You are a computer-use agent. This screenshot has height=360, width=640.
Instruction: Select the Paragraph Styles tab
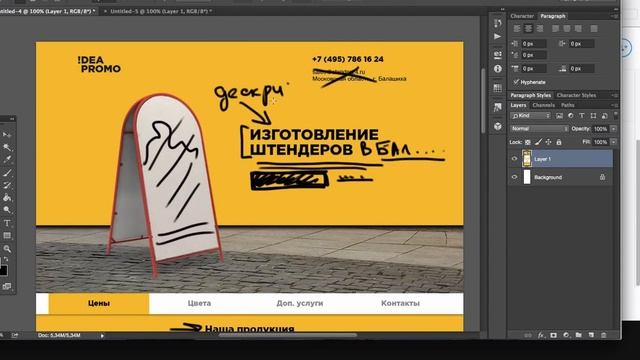point(531,95)
